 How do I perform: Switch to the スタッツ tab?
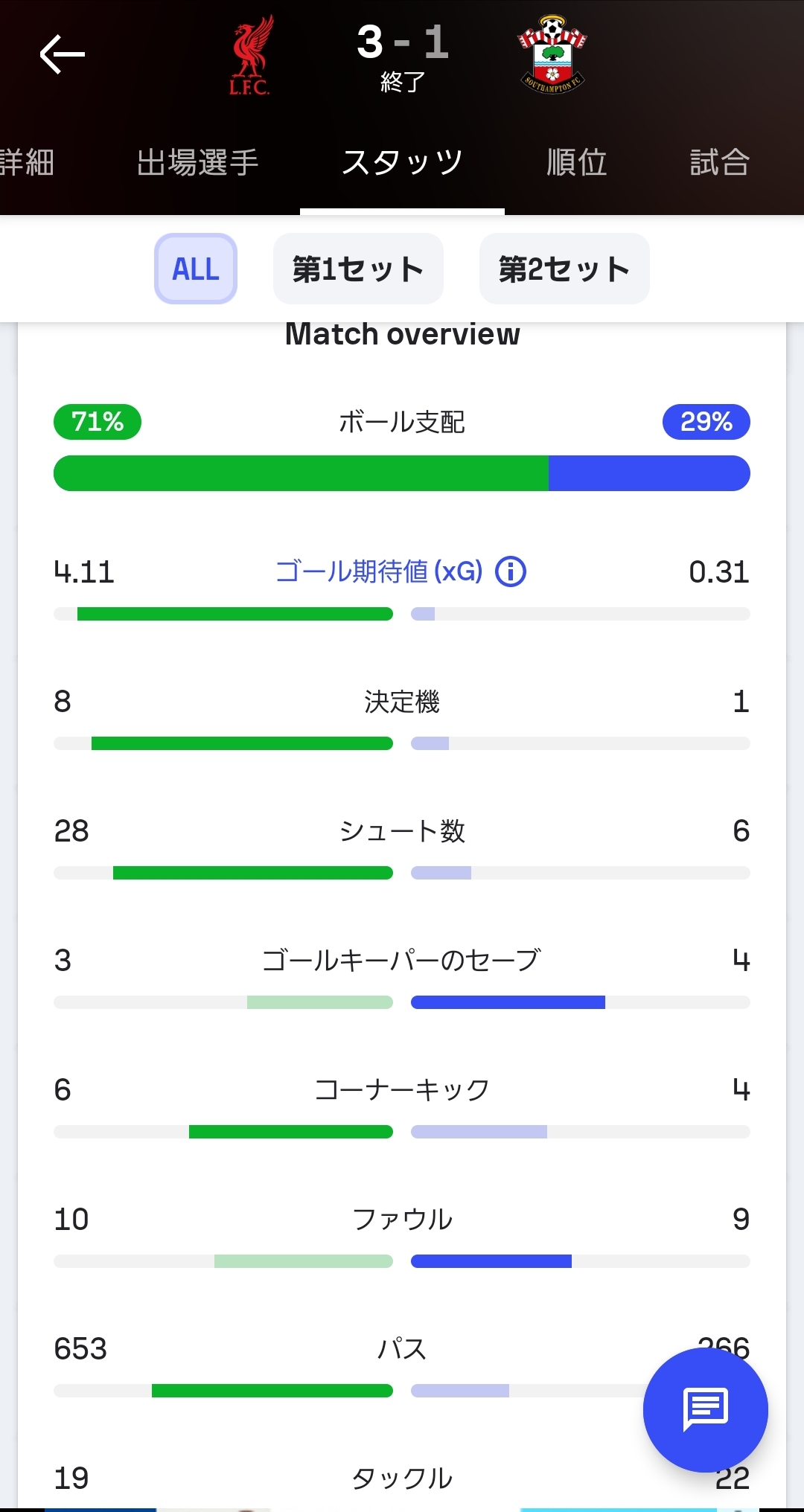tap(402, 162)
